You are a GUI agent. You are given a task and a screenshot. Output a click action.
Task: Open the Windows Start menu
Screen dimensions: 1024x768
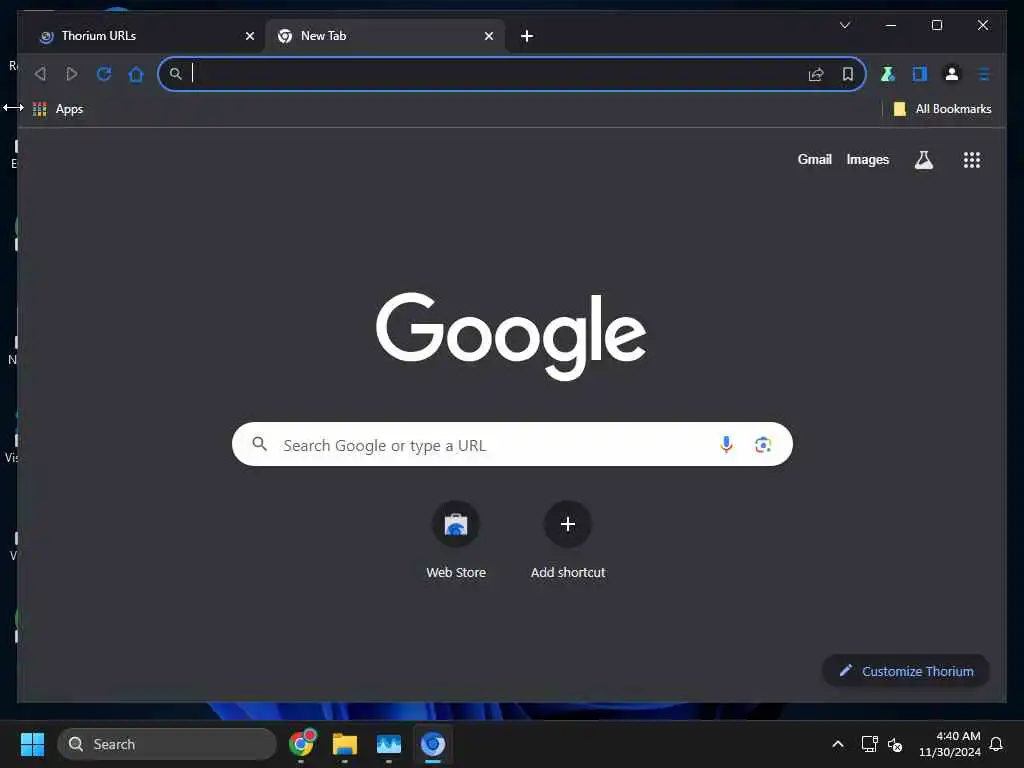pos(32,744)
